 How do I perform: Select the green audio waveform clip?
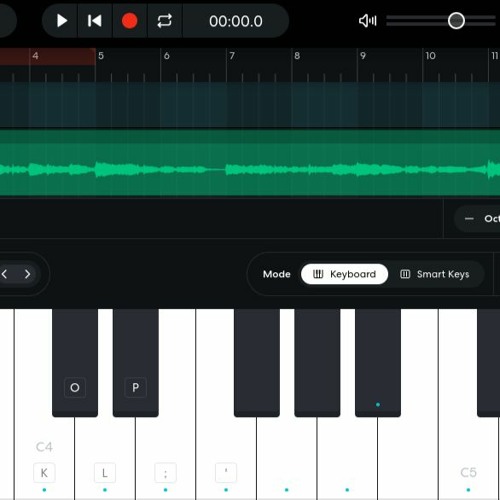click(250, 163)
